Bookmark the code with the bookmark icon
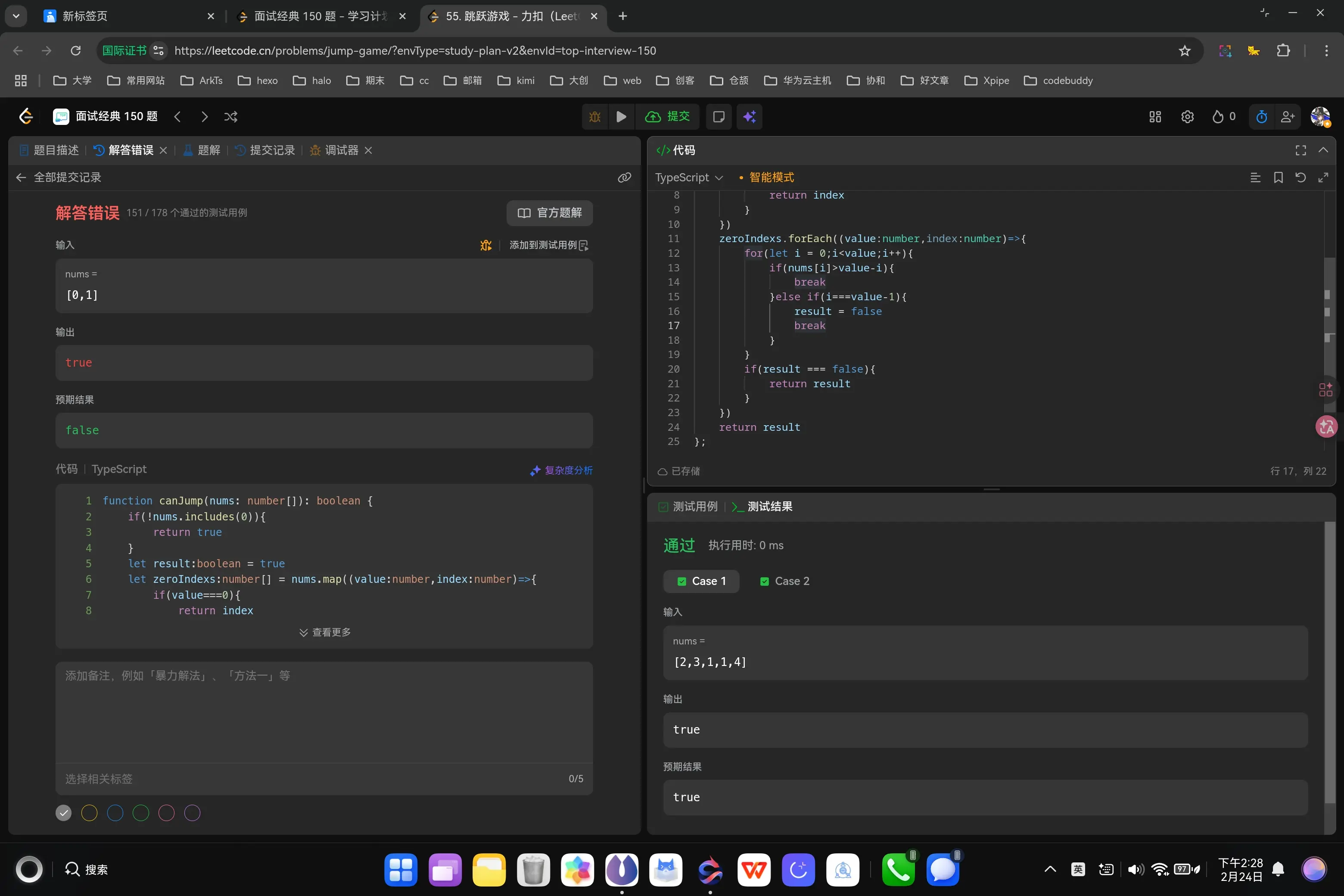The height and width of the screenshot is (896, 1344). [x=1278, y=178]
